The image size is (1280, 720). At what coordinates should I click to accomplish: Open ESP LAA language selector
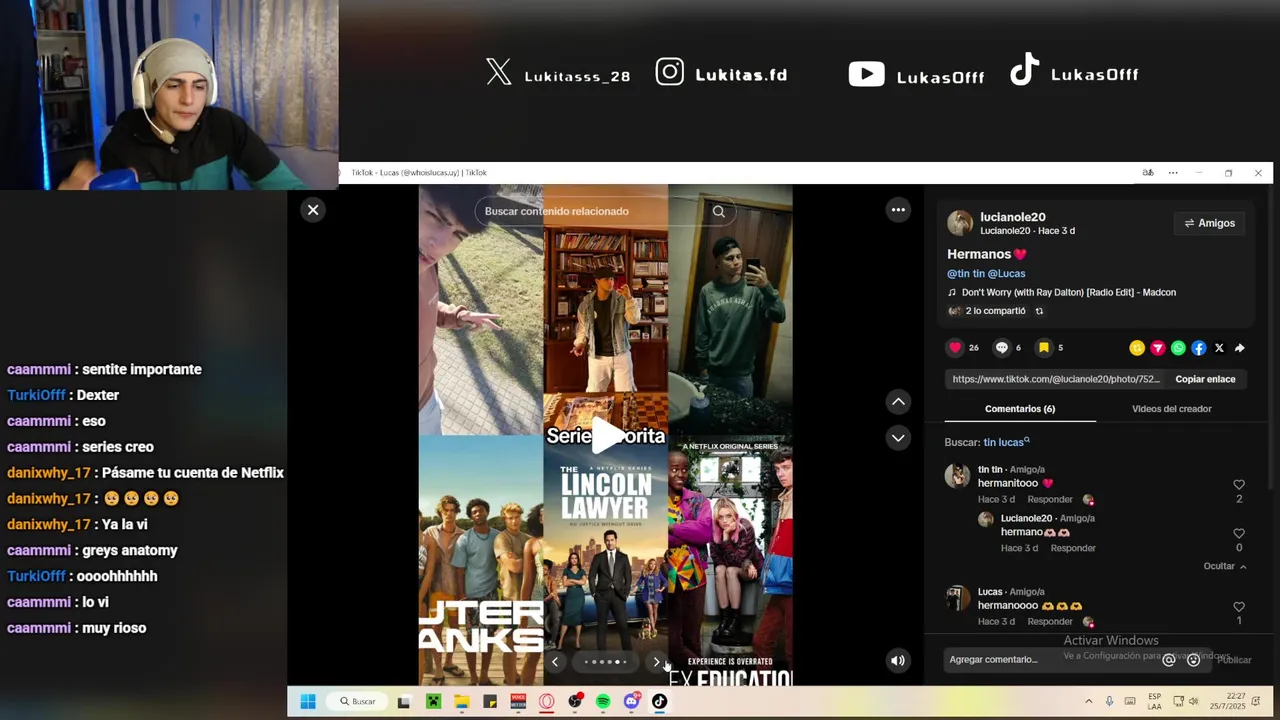pyautogui.click(x=1155, y=701)
